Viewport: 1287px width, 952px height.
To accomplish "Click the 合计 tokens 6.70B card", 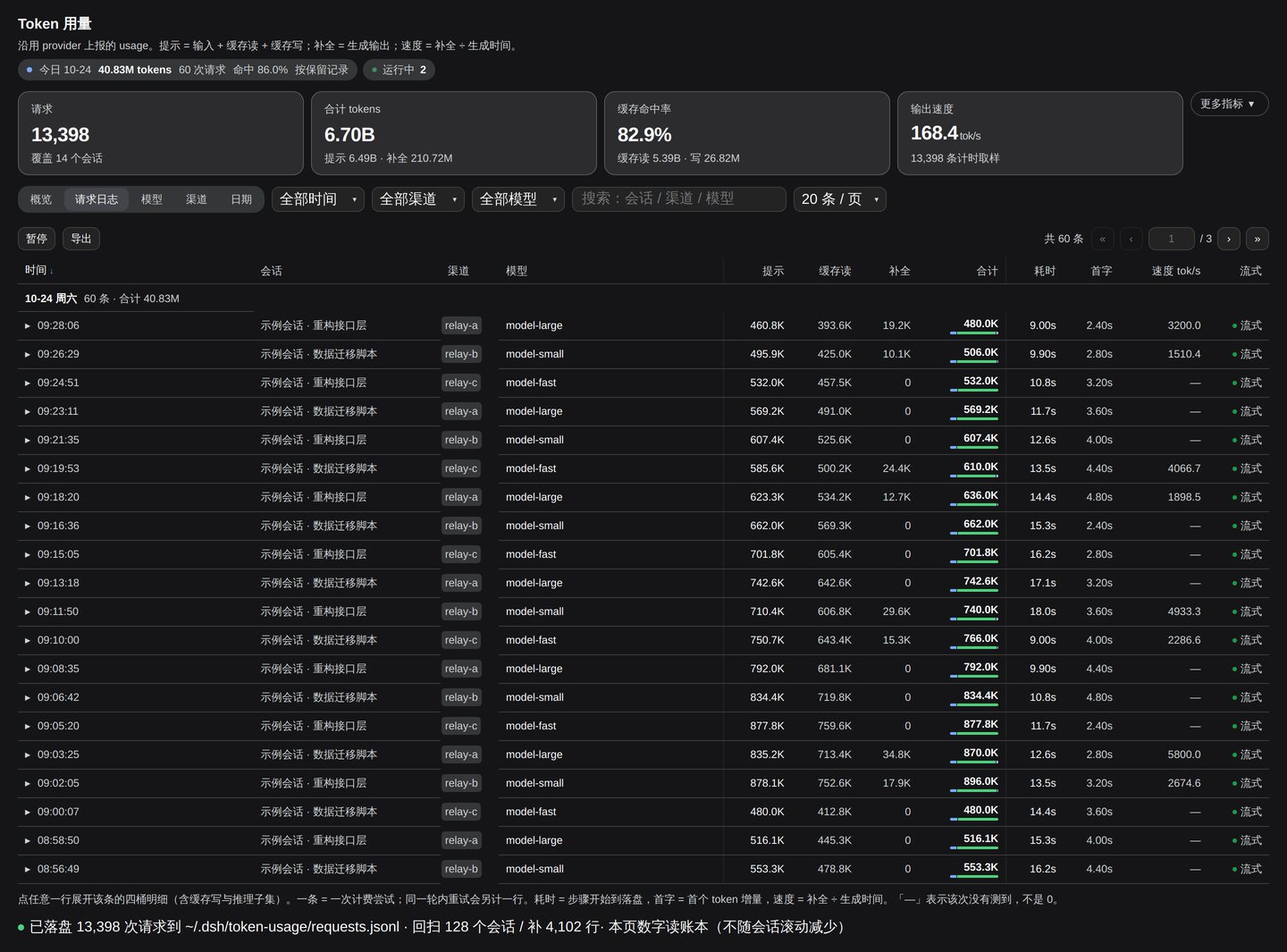I will pyautogui.click(x=454, y=133).
